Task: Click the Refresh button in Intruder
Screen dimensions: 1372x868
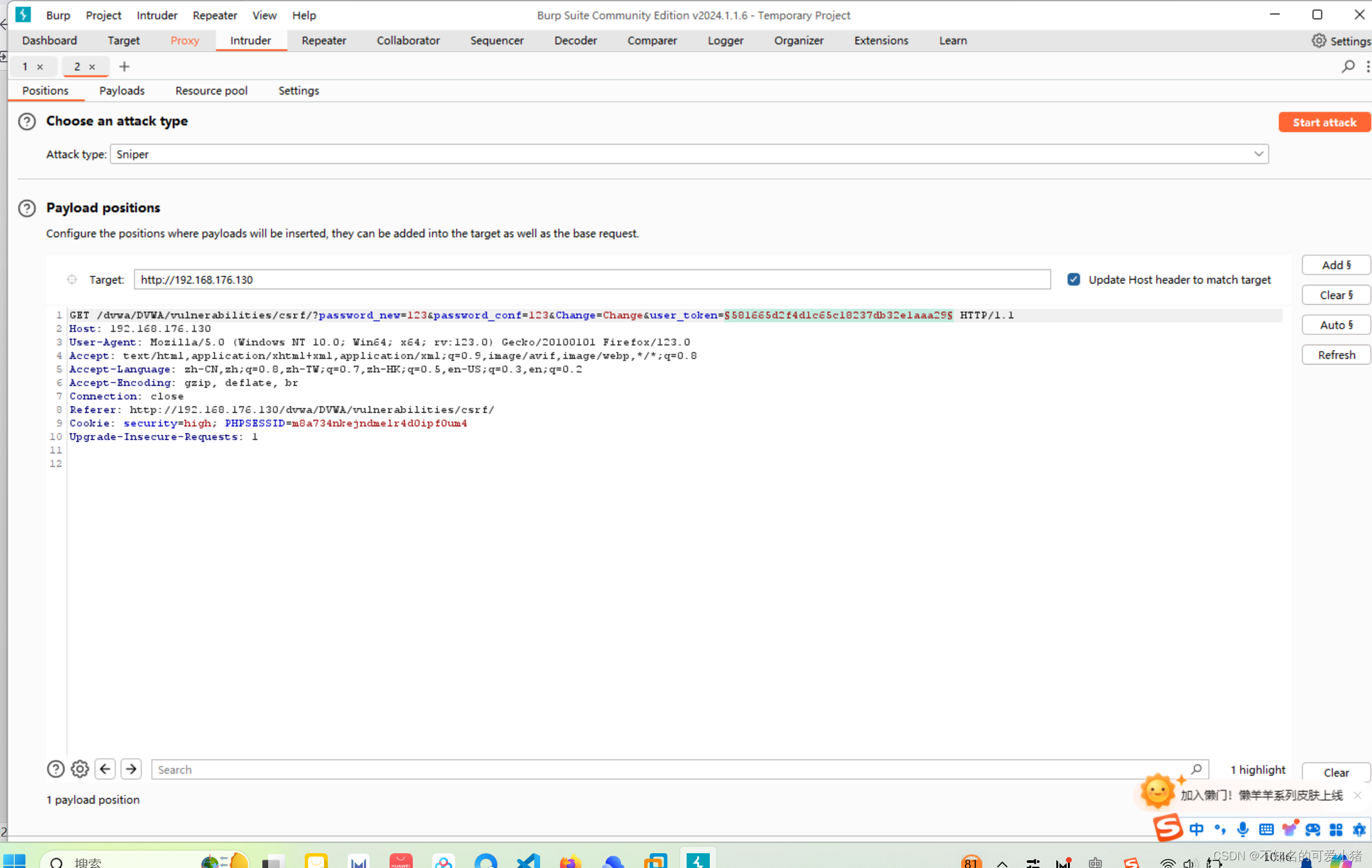Action: pyautogui.click(x=1336, y=354)
